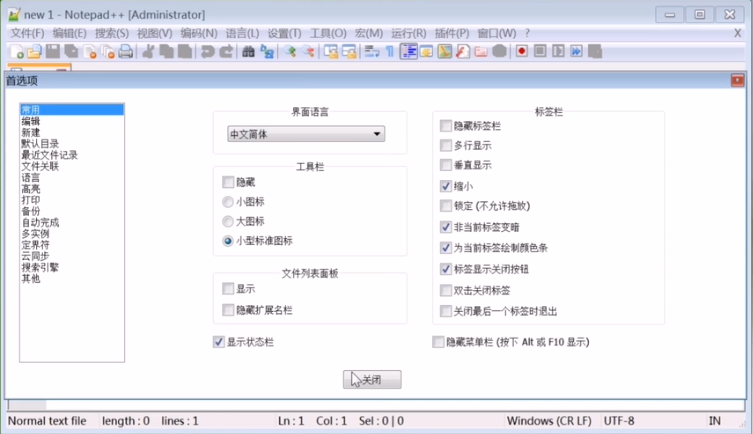Toggle synchronized horizontal scrolling icon
753x434 pixels.
[x=349, y=51]
